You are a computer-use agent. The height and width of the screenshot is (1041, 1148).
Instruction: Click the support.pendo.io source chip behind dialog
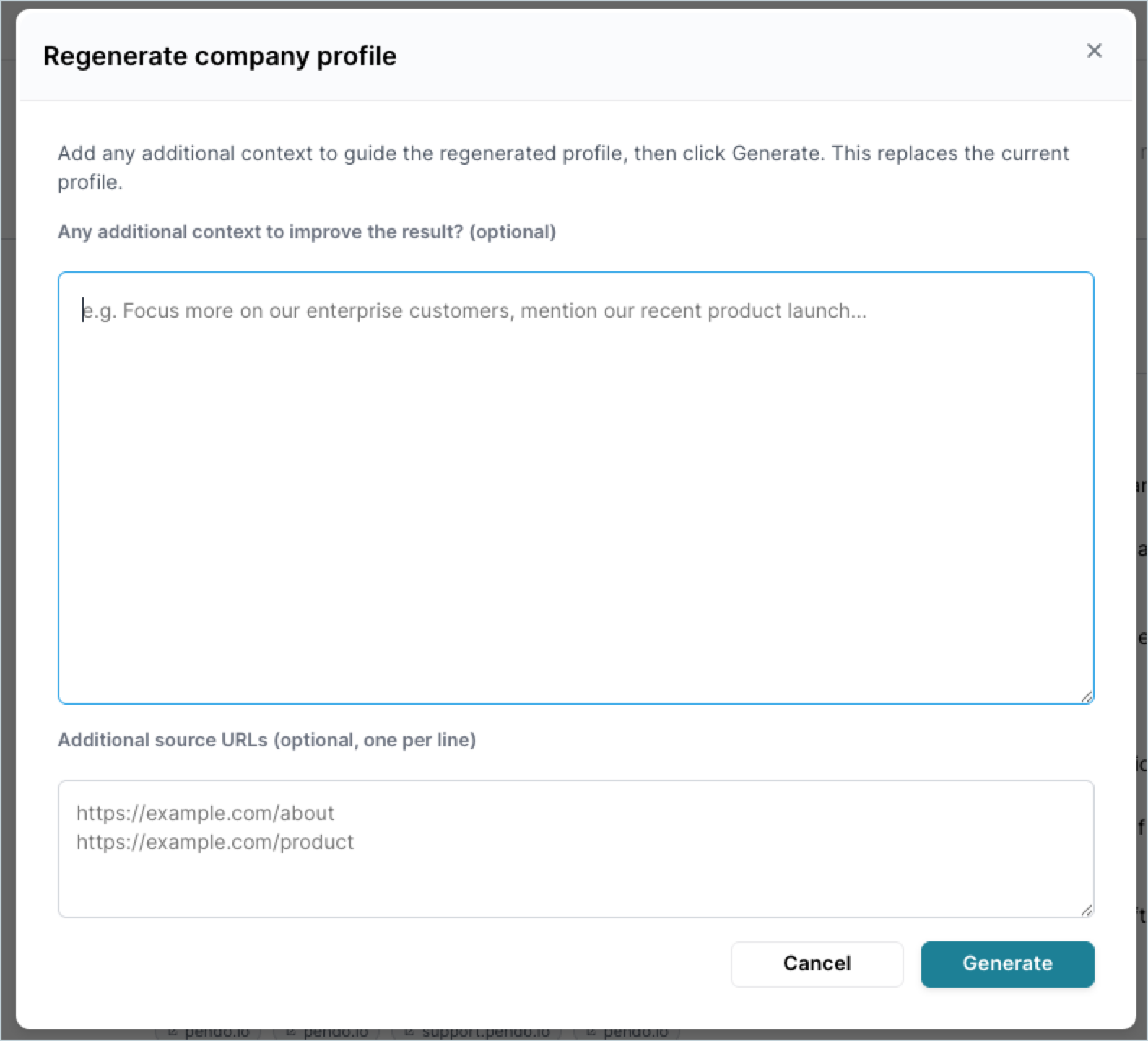coord(476,1034)
